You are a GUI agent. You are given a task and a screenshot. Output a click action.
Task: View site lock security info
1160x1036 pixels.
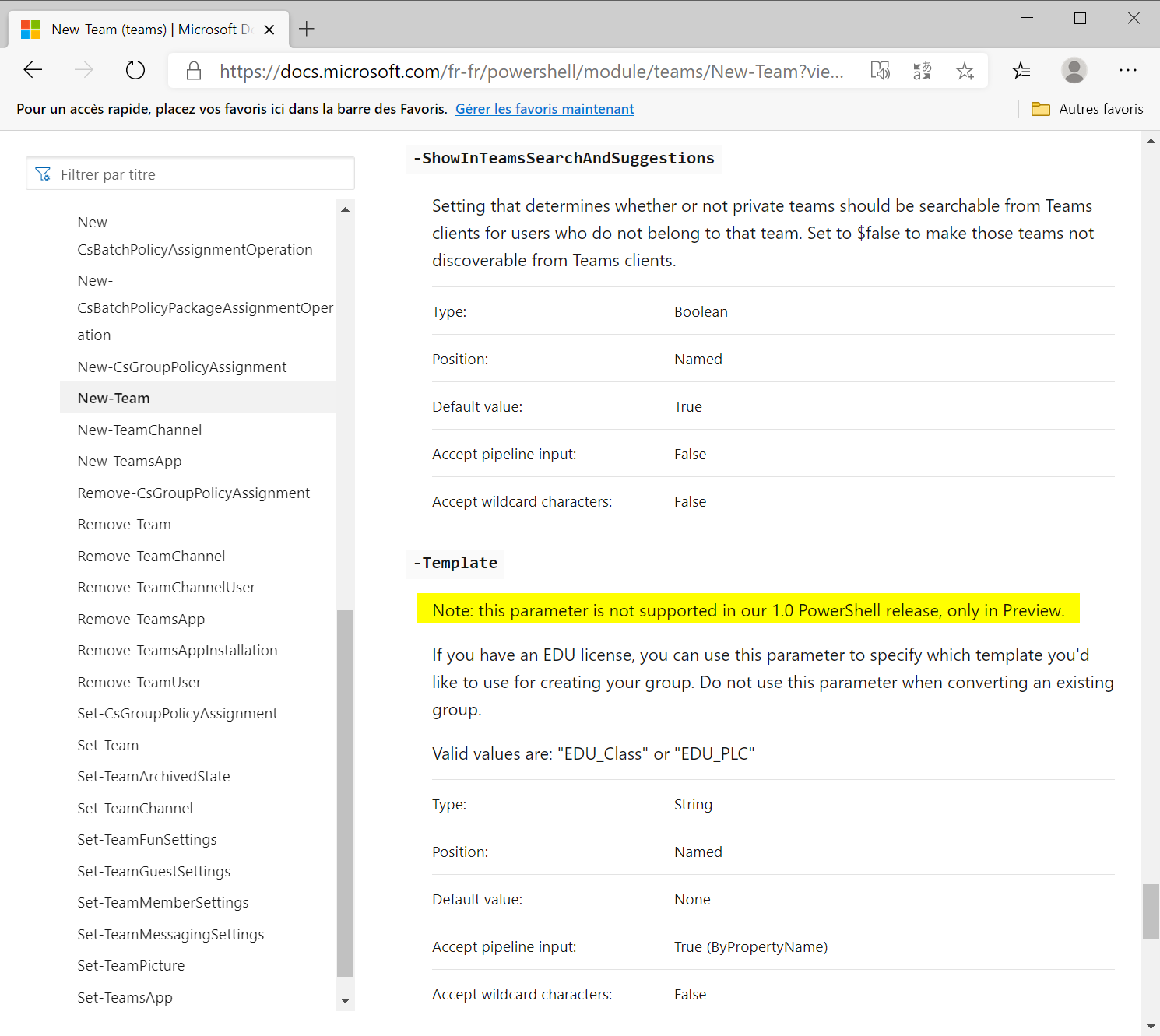click(194, 71)
